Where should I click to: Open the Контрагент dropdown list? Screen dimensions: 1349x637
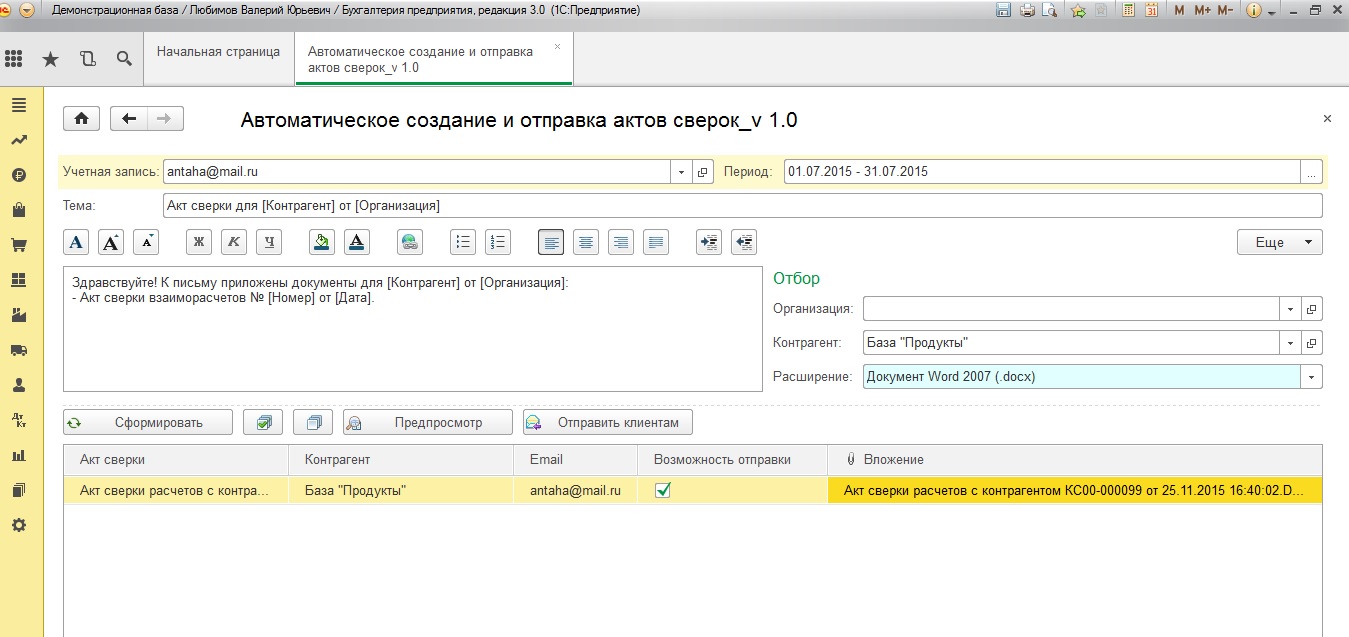pos(1290,343)
